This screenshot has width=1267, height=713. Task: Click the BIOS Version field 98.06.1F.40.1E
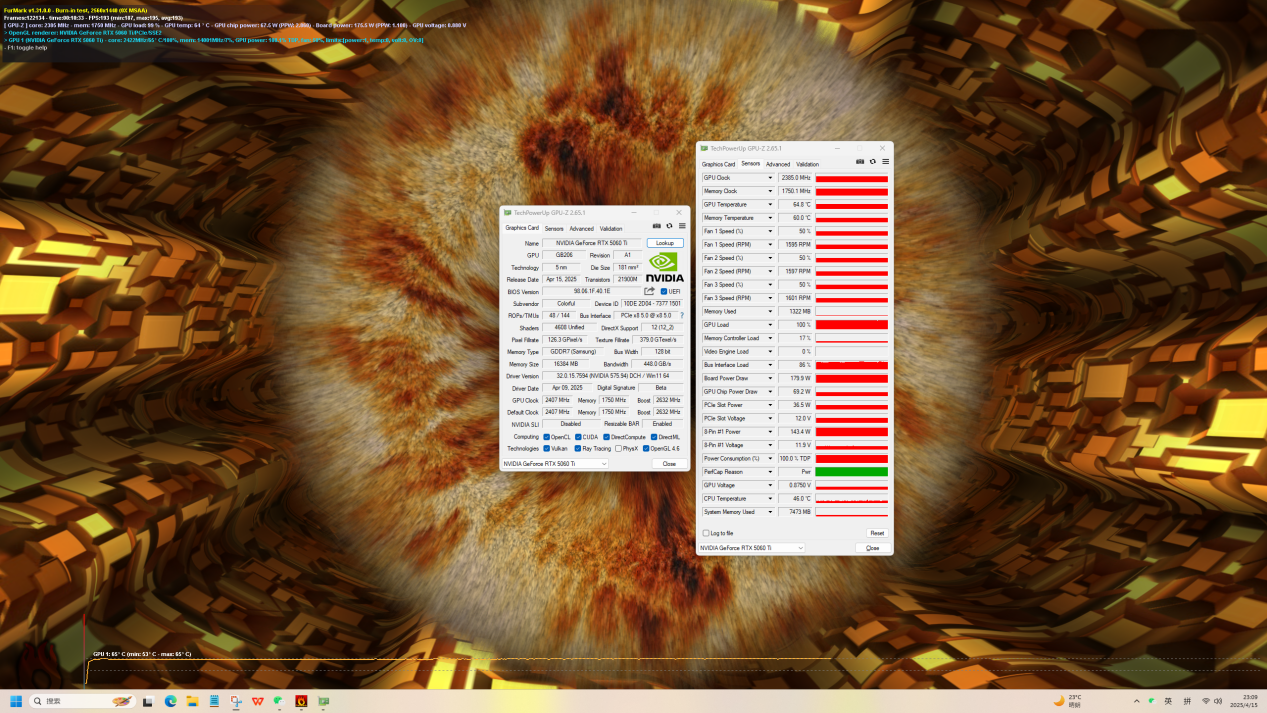click(x=591, y=291)
